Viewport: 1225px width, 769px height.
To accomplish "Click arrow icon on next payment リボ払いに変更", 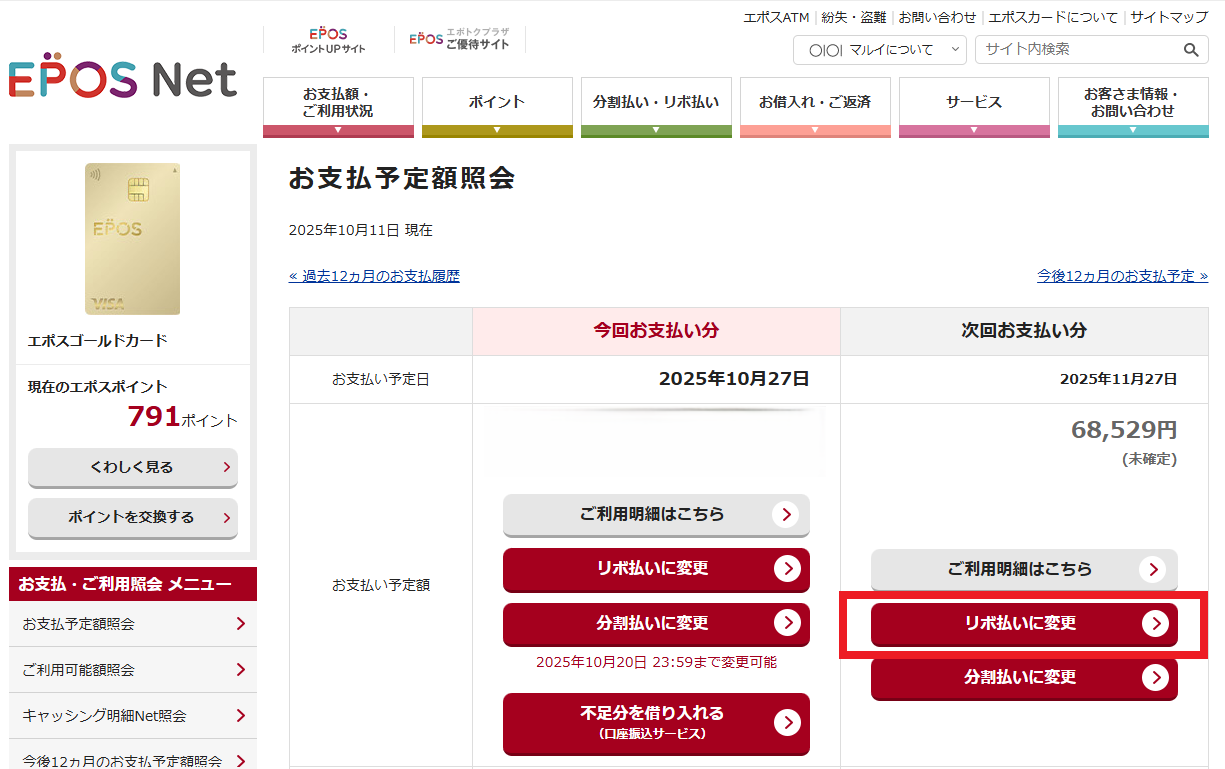I will pyautogui.click(x=1155, y=624).
